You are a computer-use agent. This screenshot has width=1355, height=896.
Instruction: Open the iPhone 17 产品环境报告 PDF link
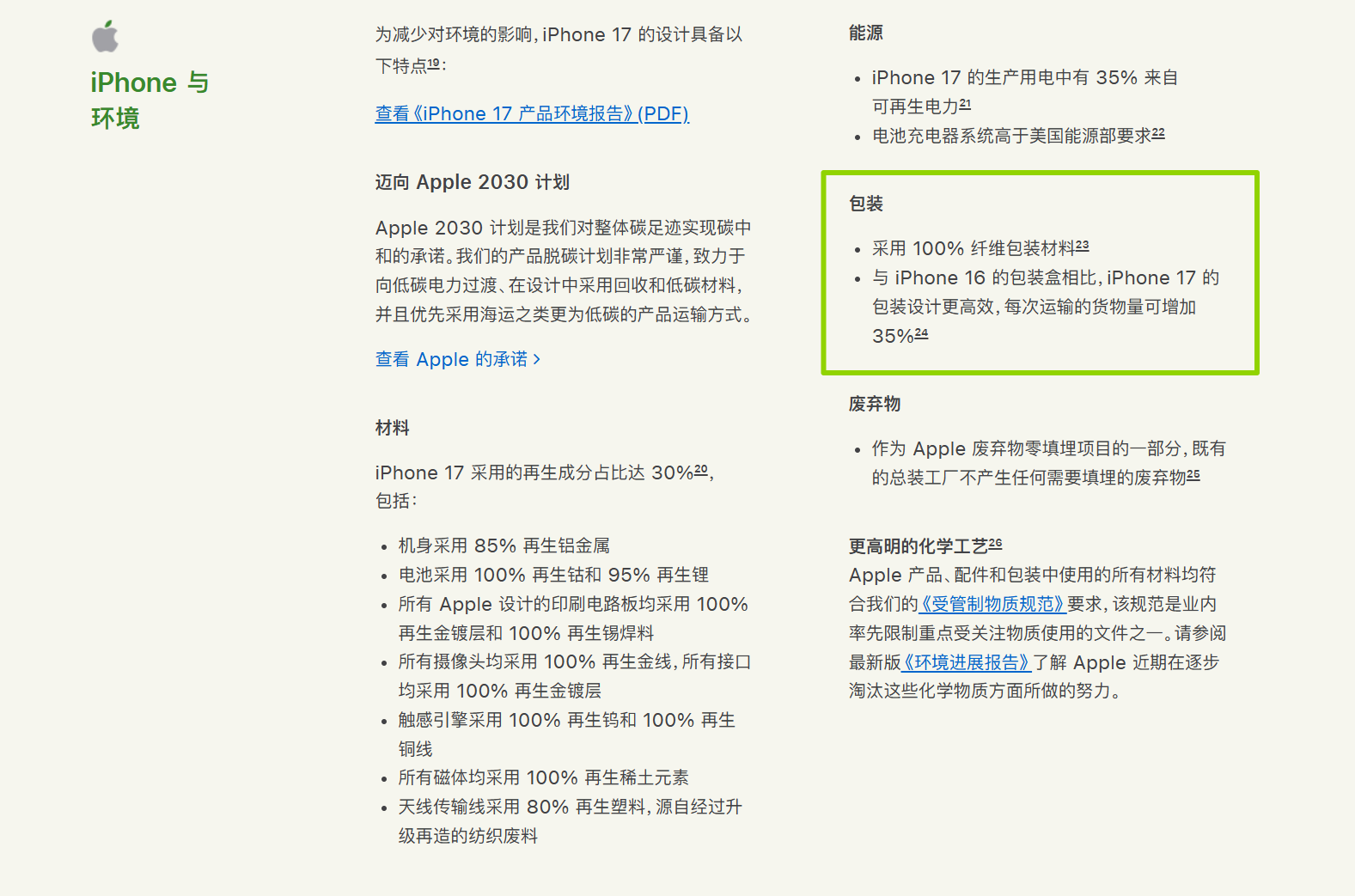click(x=531, y=114)
